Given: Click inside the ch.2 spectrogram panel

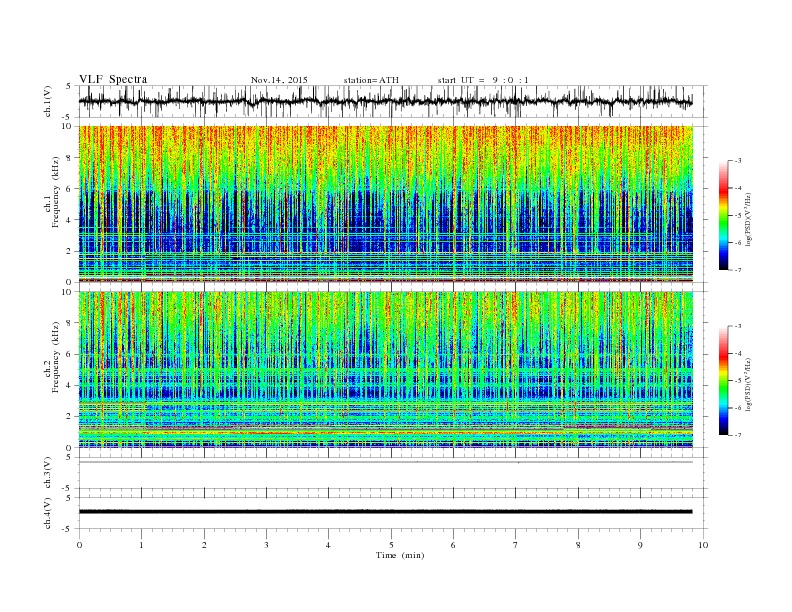Looking at the screenshot, I should (x=385, y=370).
